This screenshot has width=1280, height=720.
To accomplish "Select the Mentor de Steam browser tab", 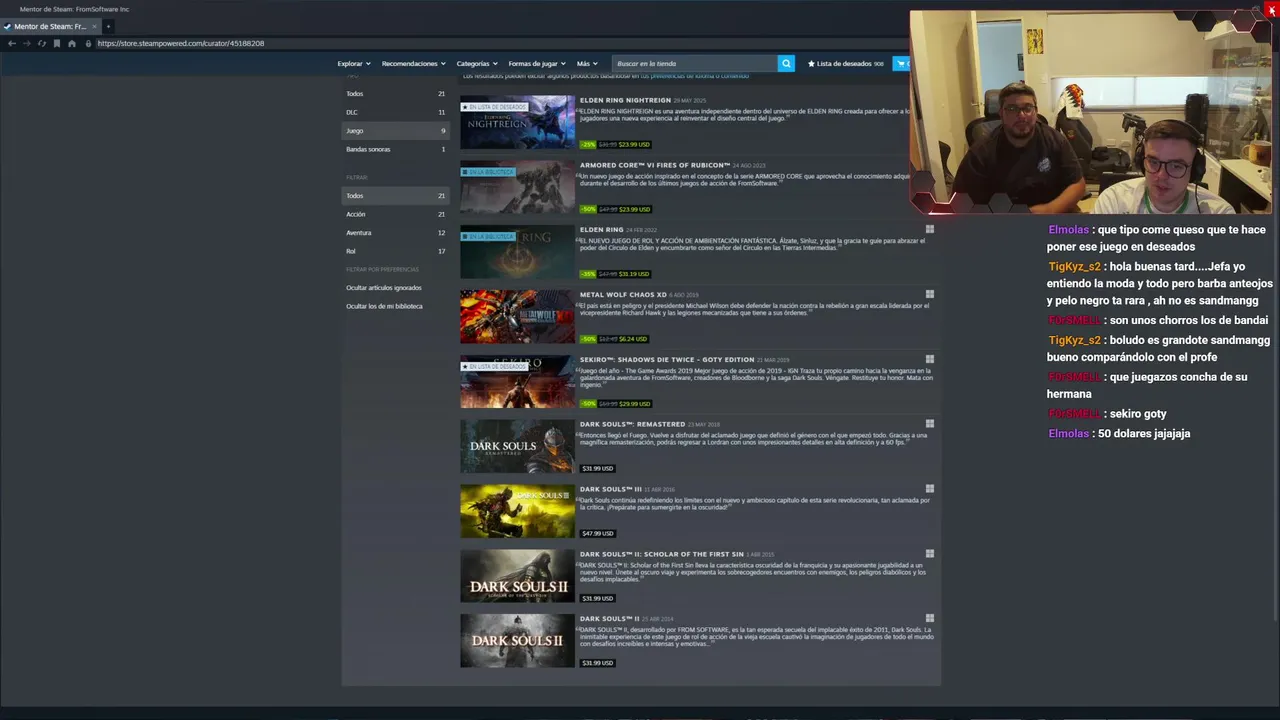I will (50, 26).
